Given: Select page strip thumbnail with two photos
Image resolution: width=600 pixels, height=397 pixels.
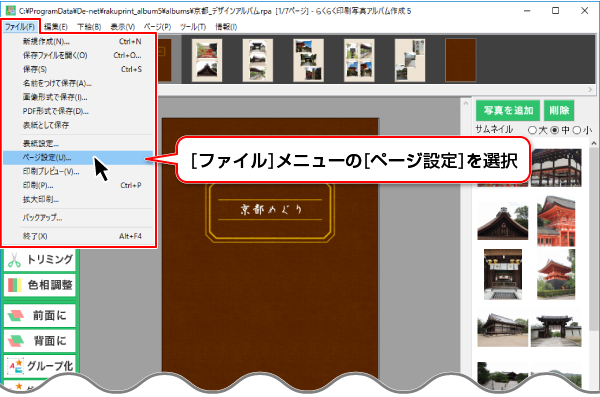Looking at the screenshot, I should point(207,60).
